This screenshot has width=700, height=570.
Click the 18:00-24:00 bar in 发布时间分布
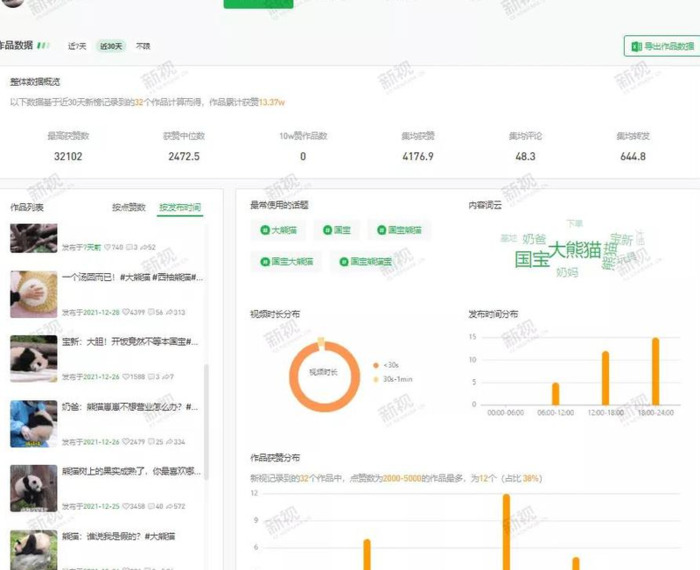tap(655, 371)
